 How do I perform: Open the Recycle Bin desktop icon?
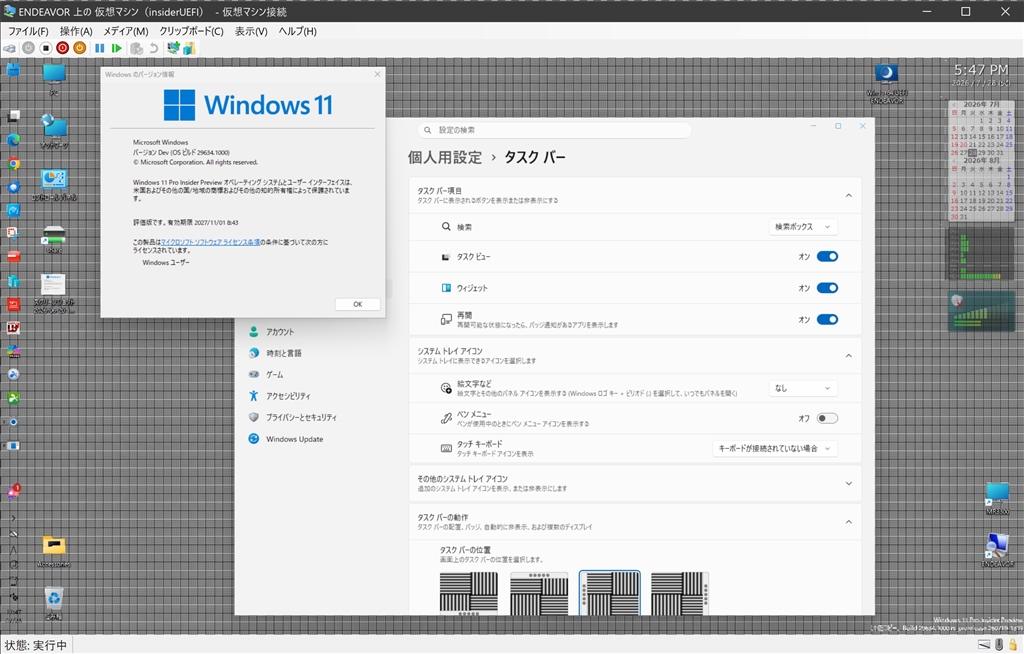click(x=54, y=603)
